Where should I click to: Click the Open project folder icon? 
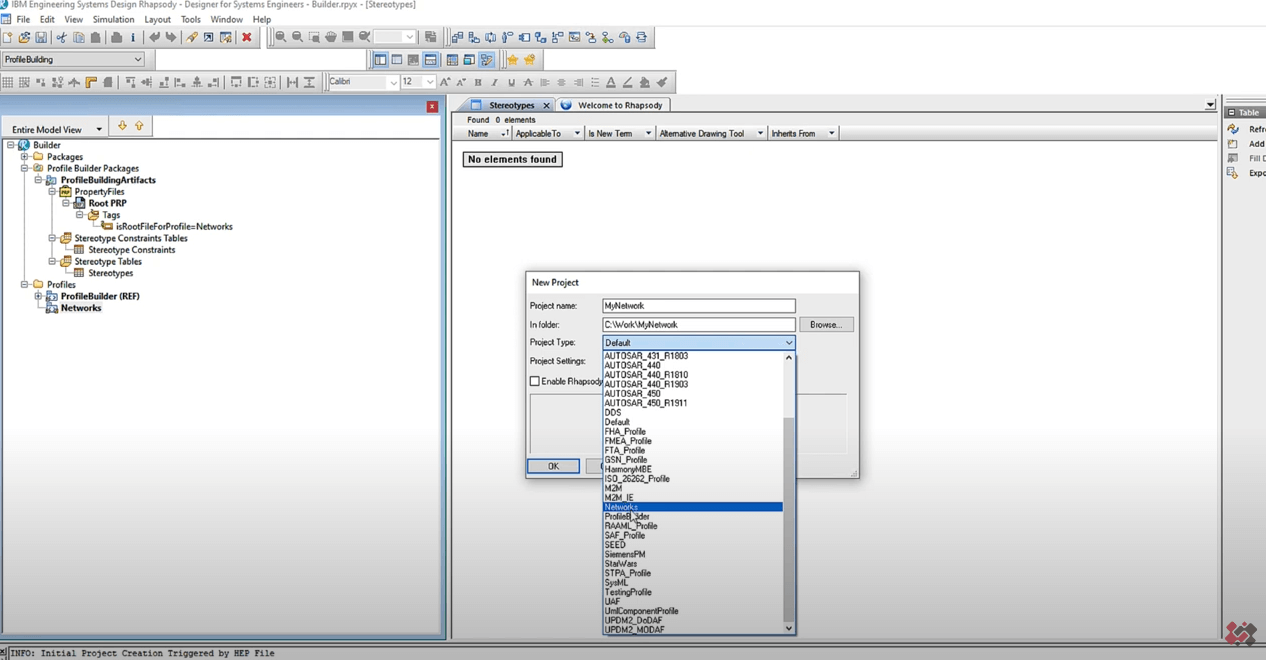(x=24, y=37)
